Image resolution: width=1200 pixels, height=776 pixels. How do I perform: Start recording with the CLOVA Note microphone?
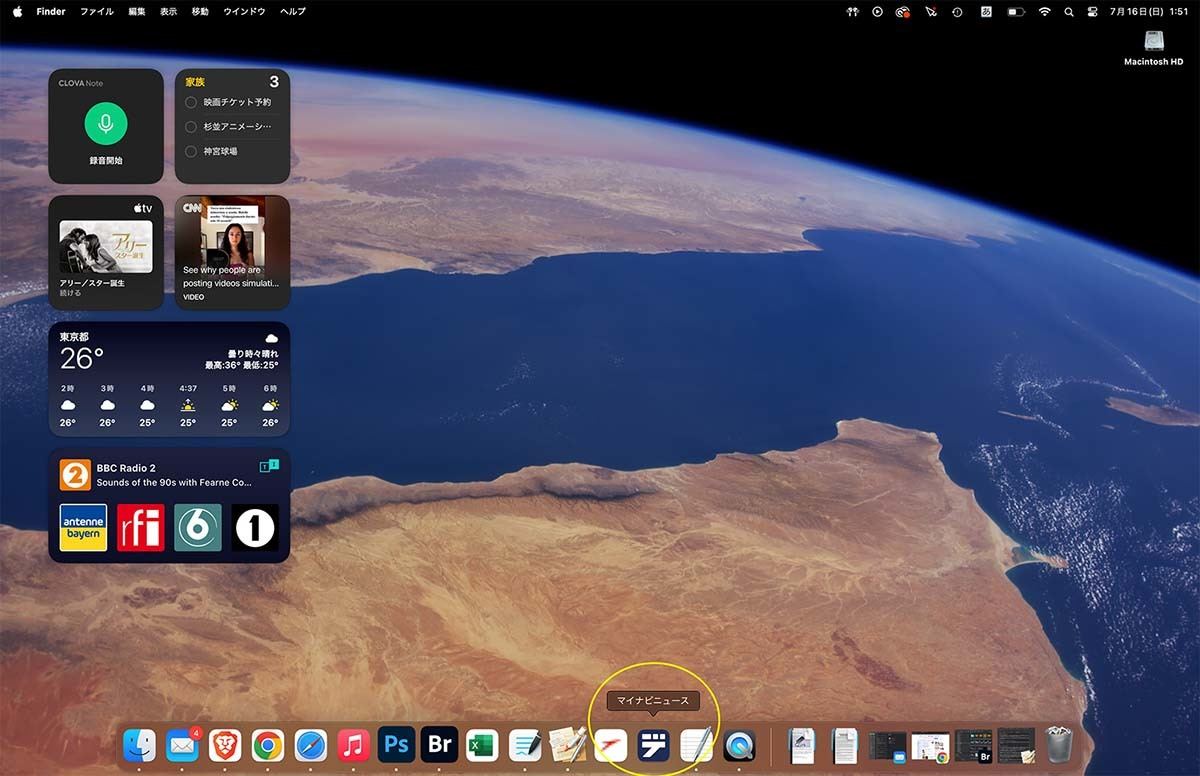pyautogui.click(x=105, y=124)
